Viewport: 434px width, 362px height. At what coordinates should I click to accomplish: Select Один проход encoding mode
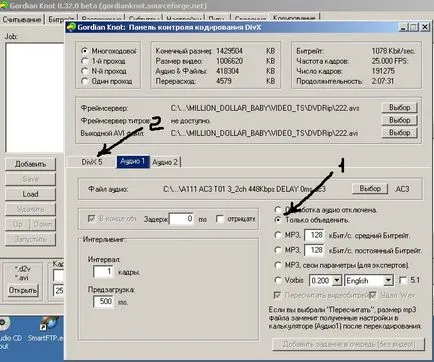pyautogui.click(x=85, y=81)
